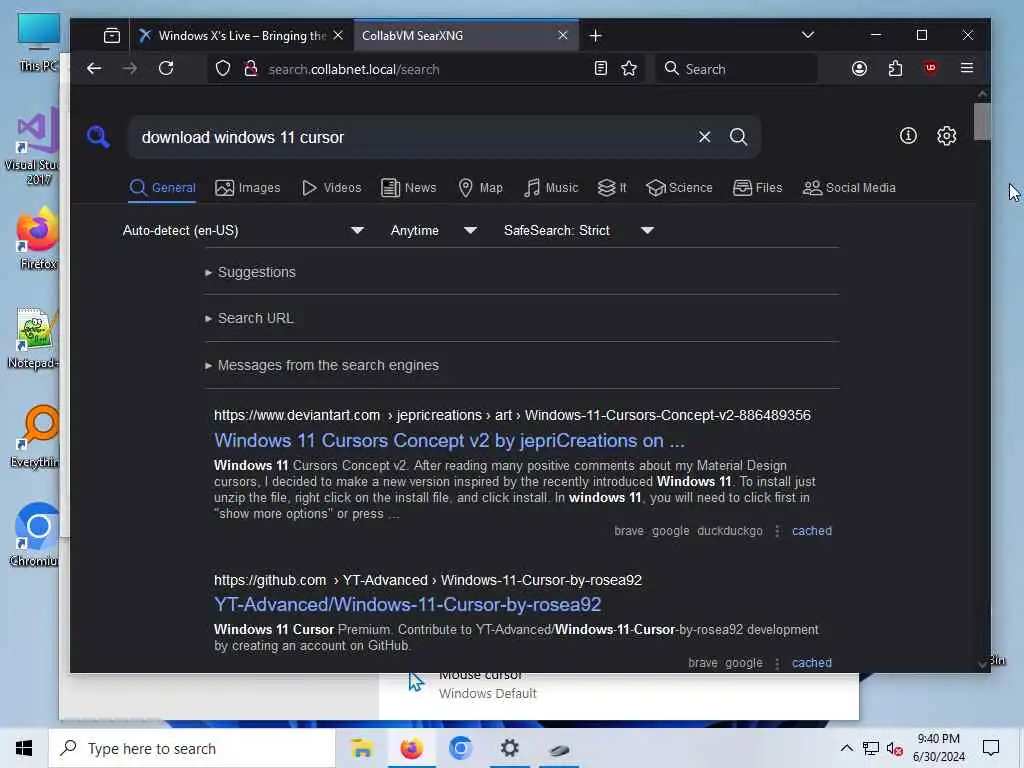Click the insecure connection lock icon

(x=251, y=69)
